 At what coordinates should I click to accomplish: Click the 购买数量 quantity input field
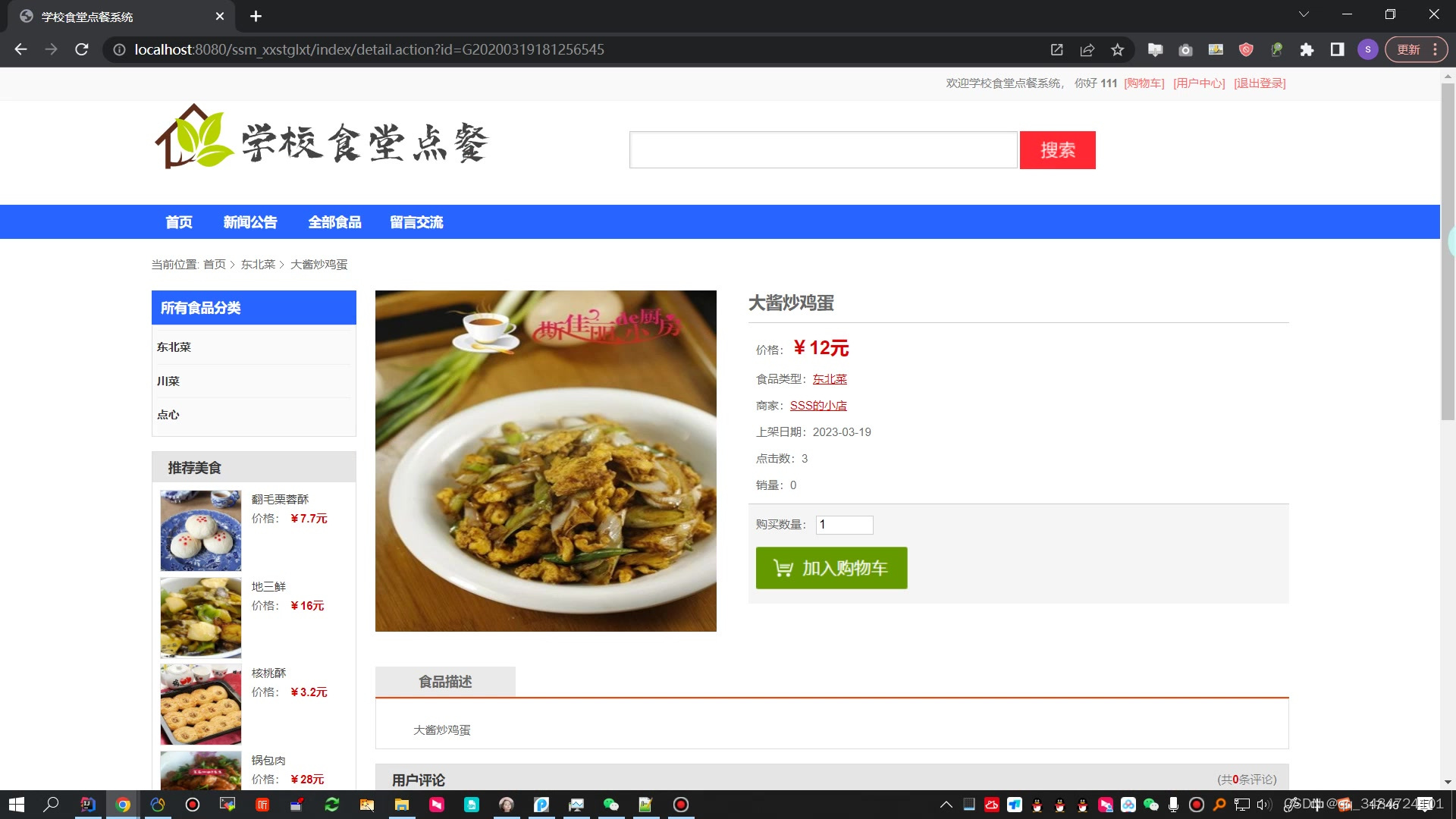point(844,525)
